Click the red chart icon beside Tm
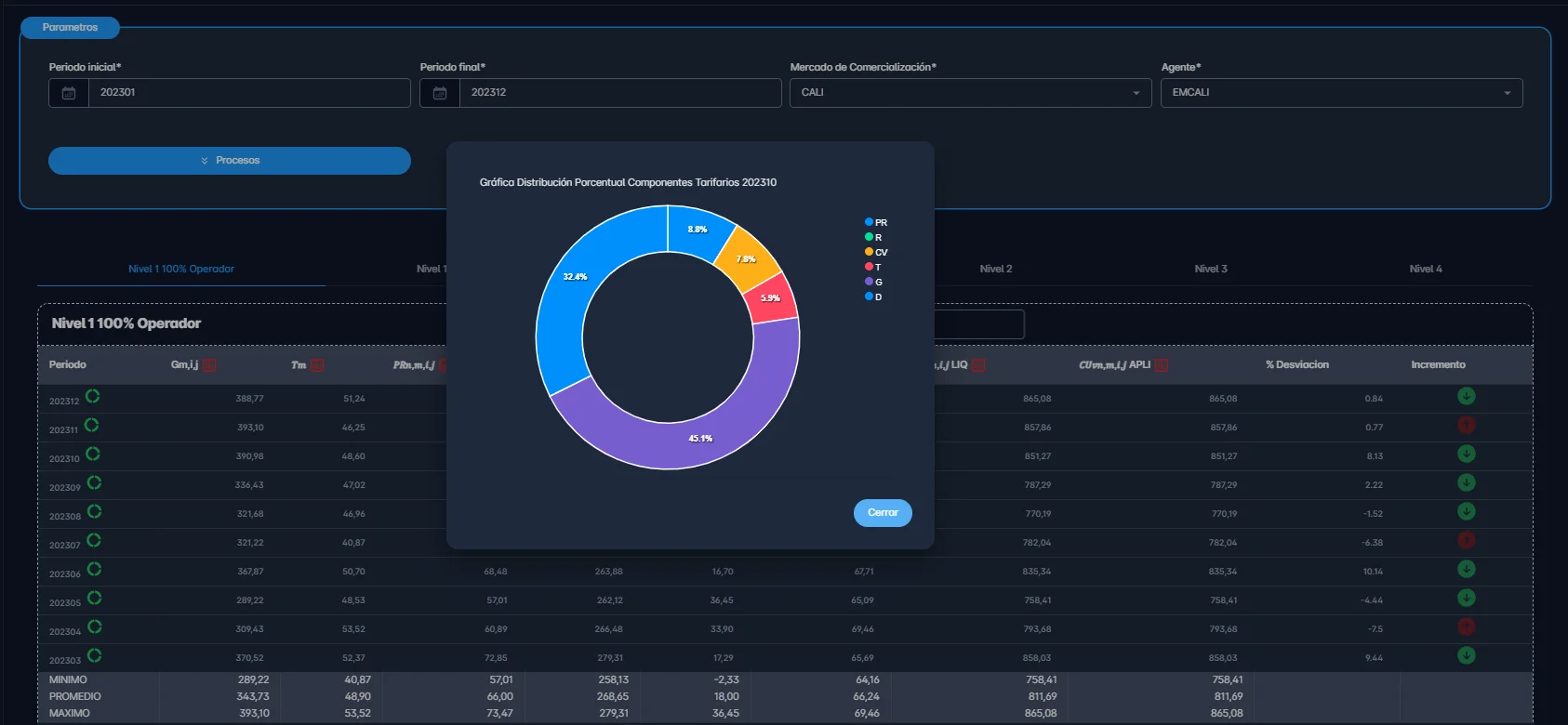This screenshot has height=725, width=1568. point(317,365)
